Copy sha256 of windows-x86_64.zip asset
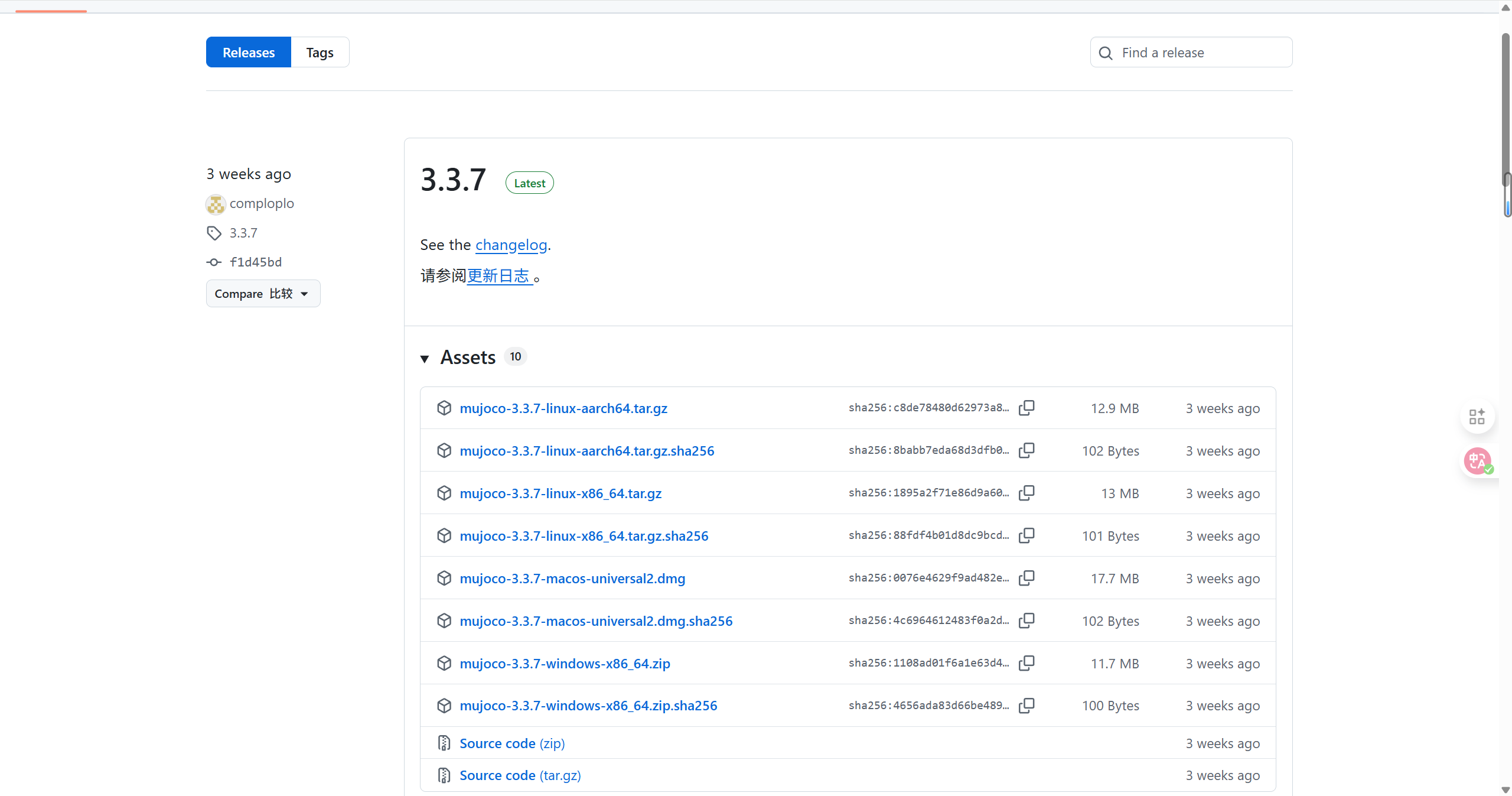 [1027, 663]
